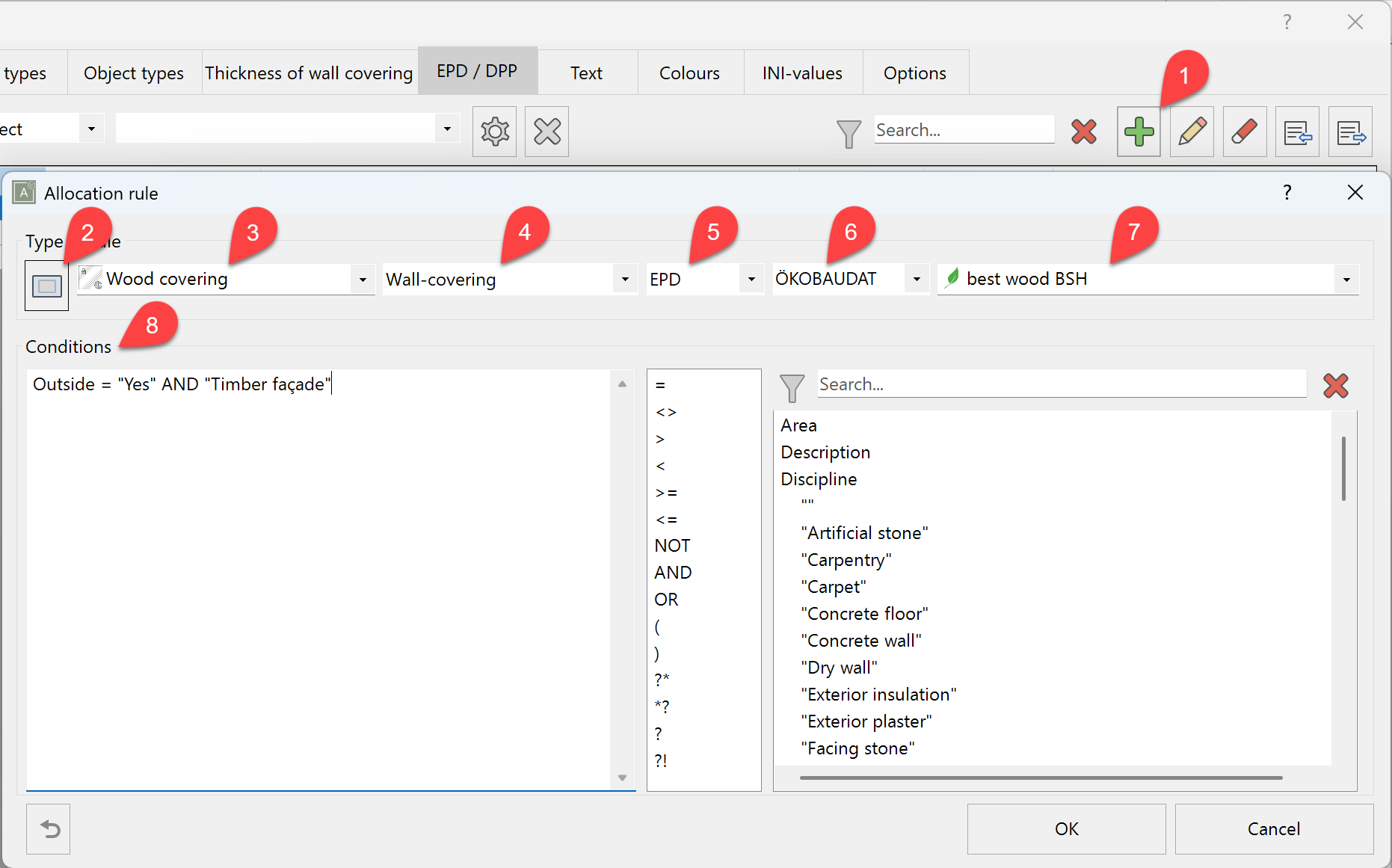Click the Allocation rule title bar icon

click(x=24, y=193)
